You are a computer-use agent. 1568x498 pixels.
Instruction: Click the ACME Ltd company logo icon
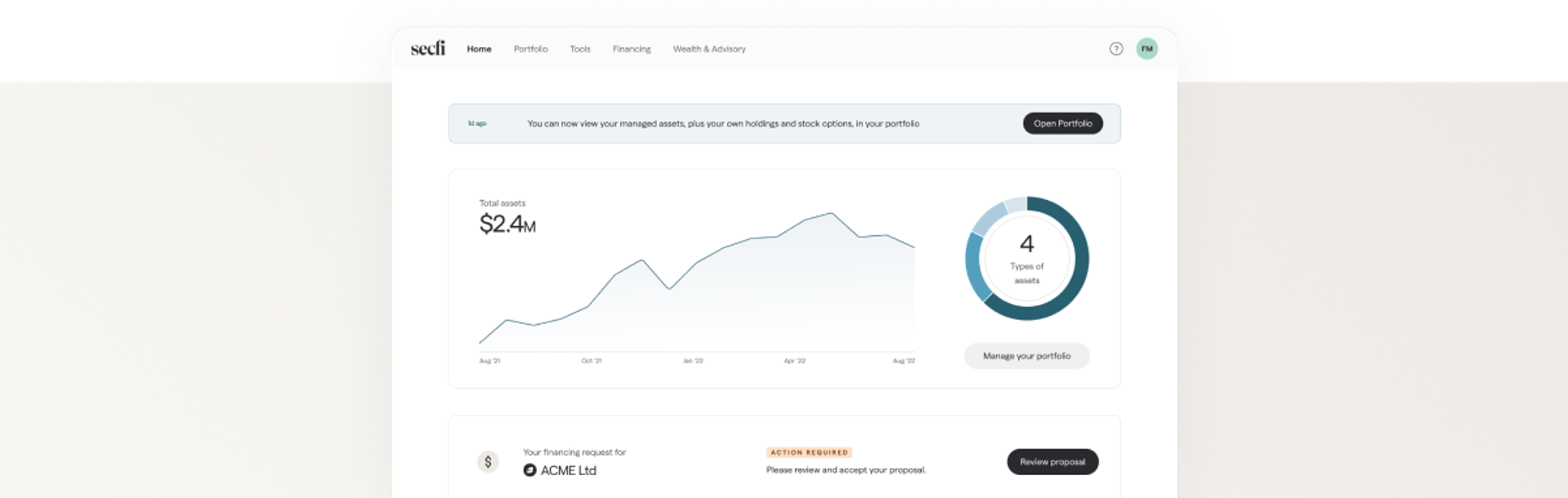(x=529, y=470)
